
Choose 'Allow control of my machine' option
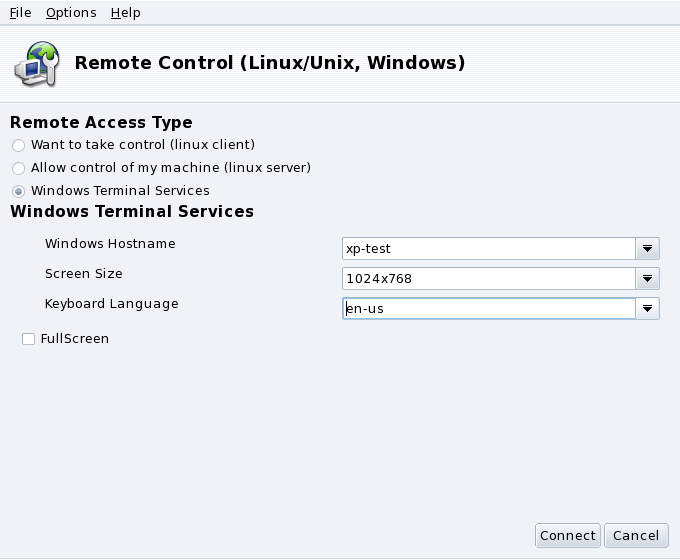click(19, 168)
